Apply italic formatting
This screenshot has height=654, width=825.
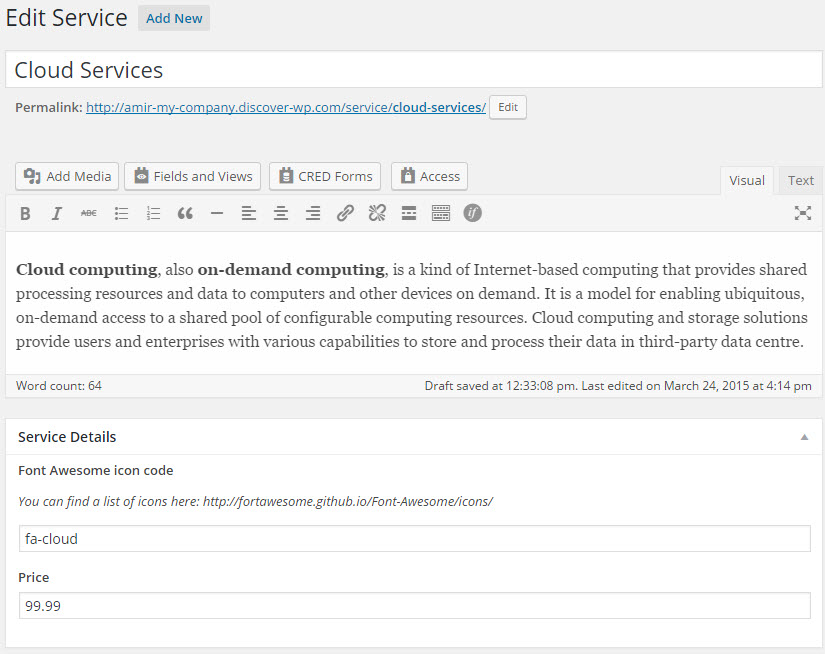57,213
